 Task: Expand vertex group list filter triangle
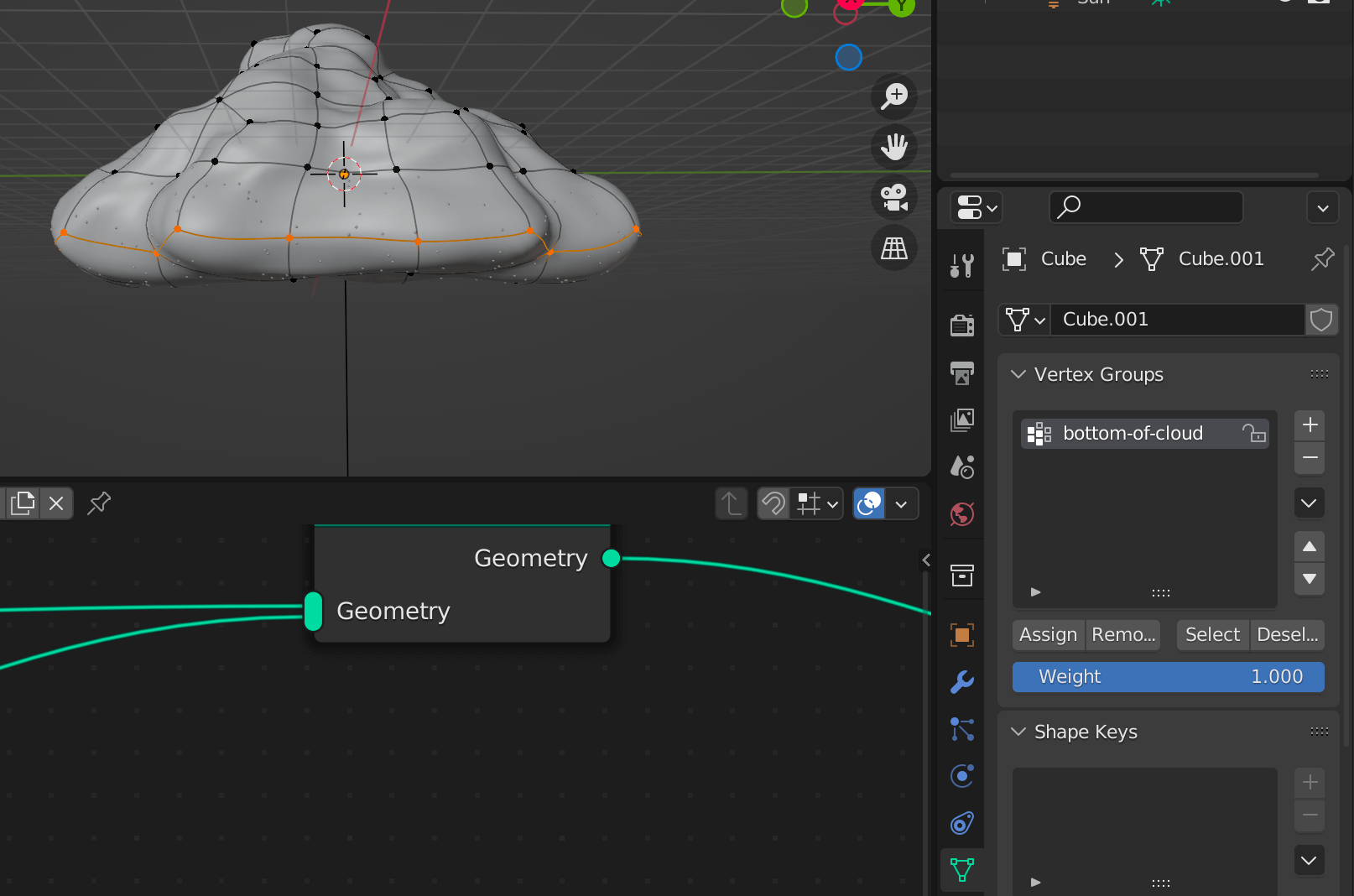1036,591
